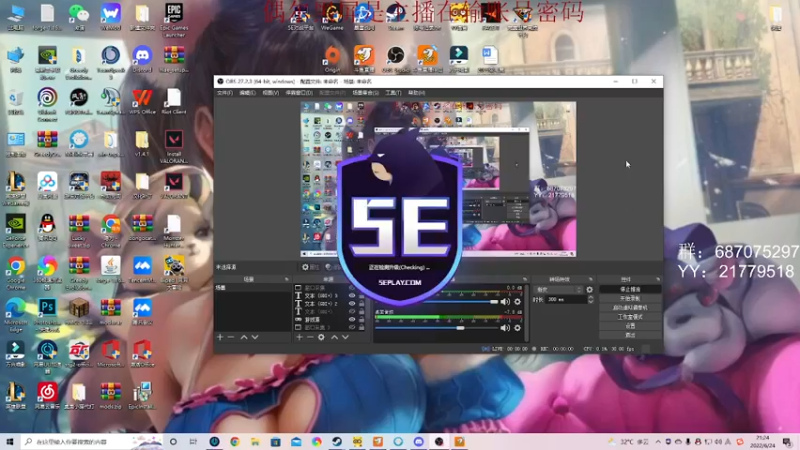This screenshot has height=450, width=800.
Task: Click the start recording button in Controls
Action: 630,298
